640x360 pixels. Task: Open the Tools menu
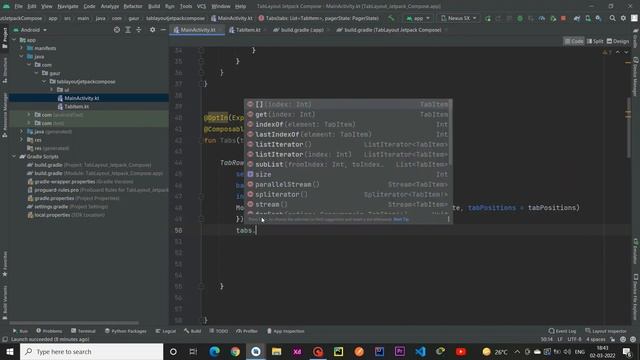pos(186,6)
